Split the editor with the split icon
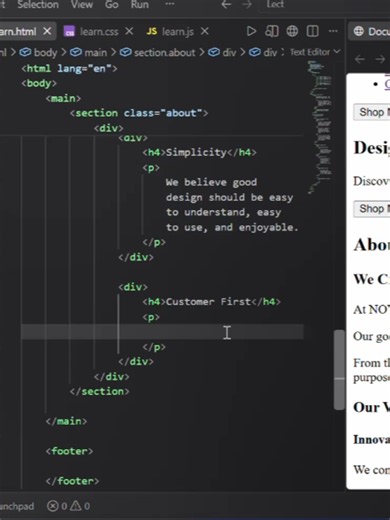 (x=312, y=31)
